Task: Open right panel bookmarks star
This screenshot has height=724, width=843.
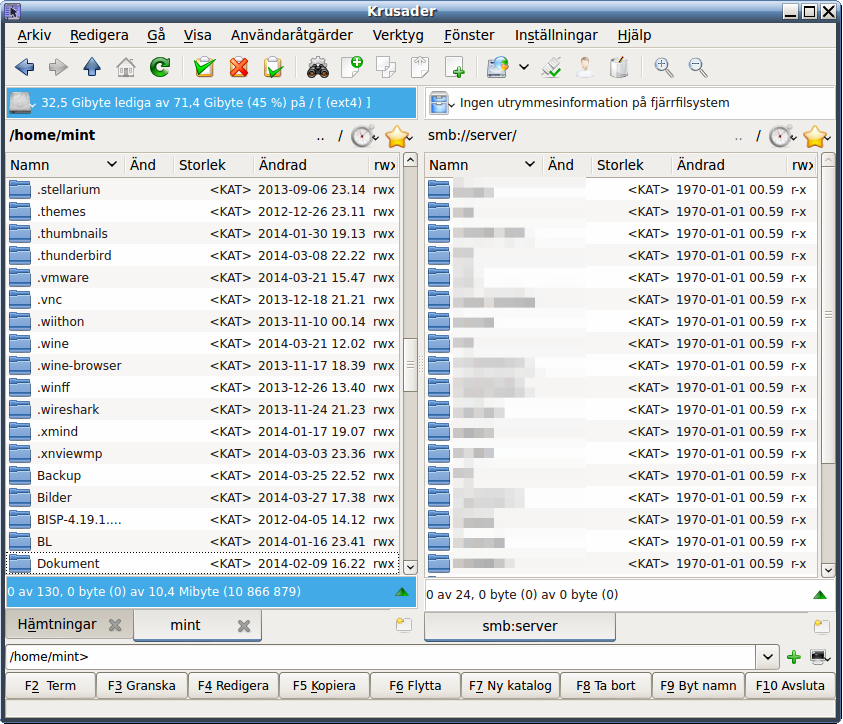Action: tap(816, 136)
